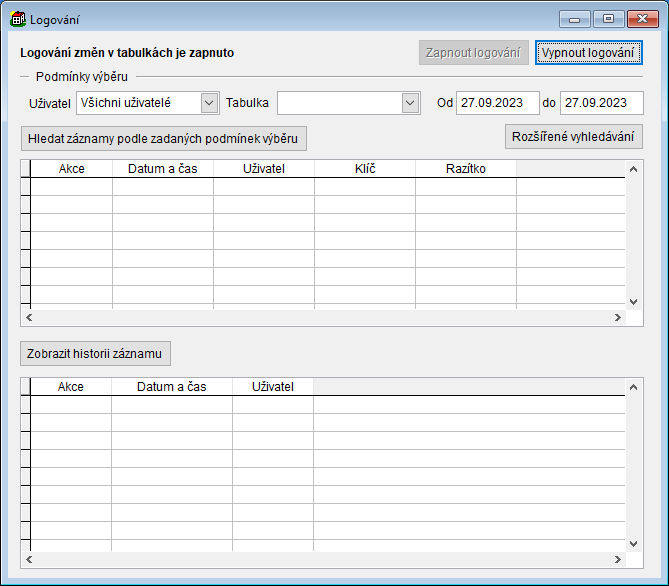
Task: Click Uživatel header in lower table
Action: click(272, 386)
